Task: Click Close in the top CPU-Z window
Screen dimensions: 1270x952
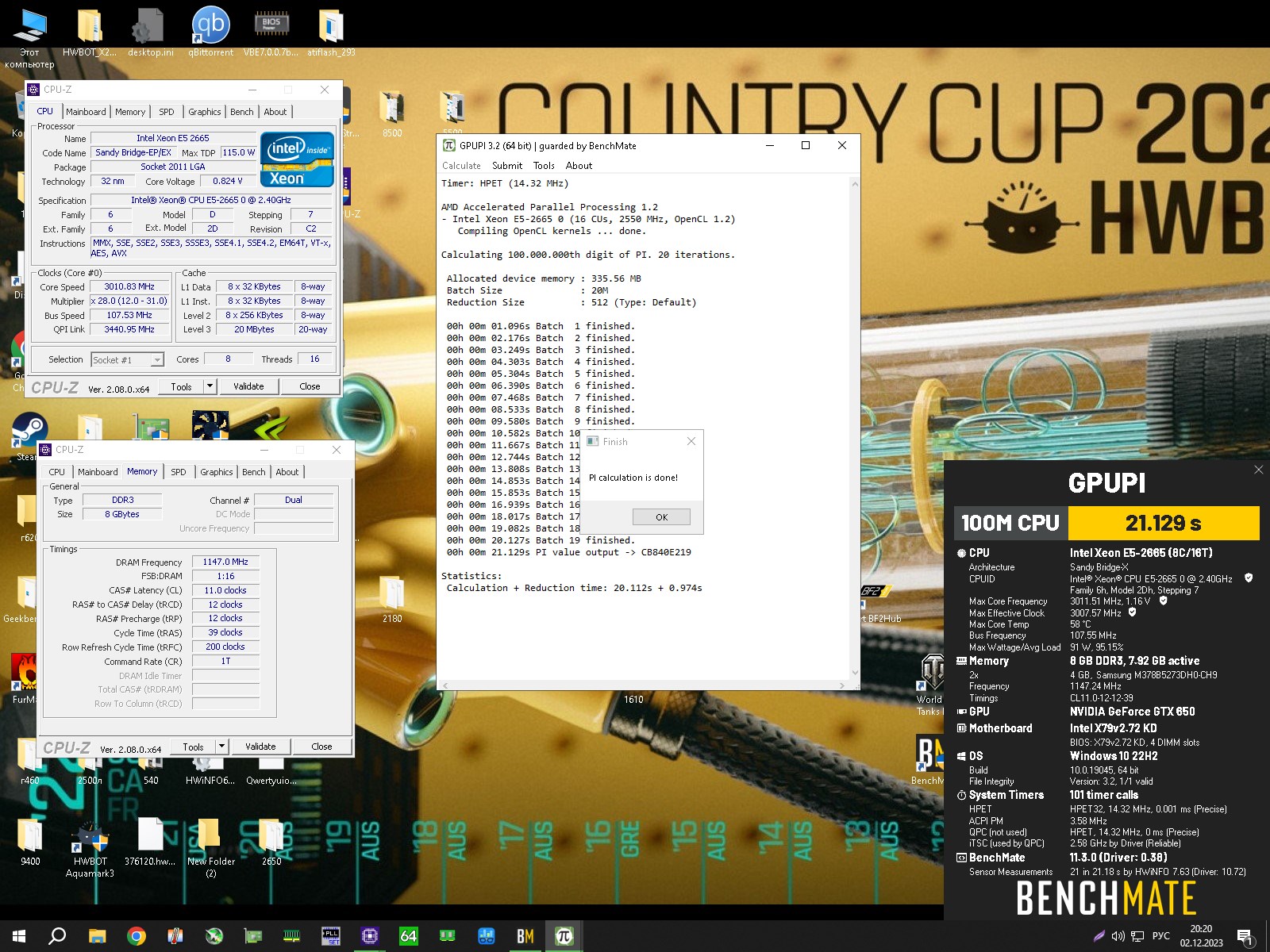Action: 310,386
